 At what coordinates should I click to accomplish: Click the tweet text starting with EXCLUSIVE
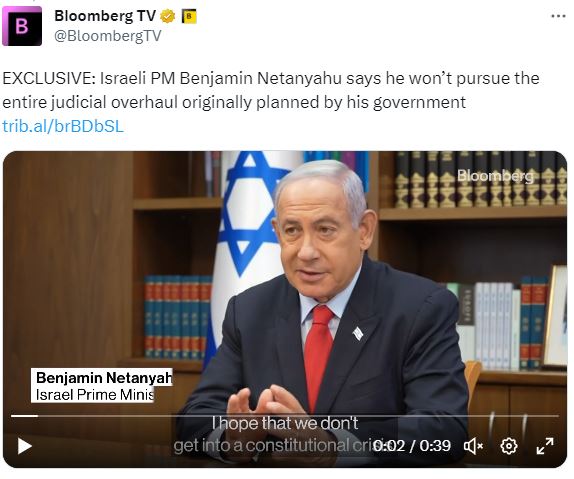(x=271, y=90)
